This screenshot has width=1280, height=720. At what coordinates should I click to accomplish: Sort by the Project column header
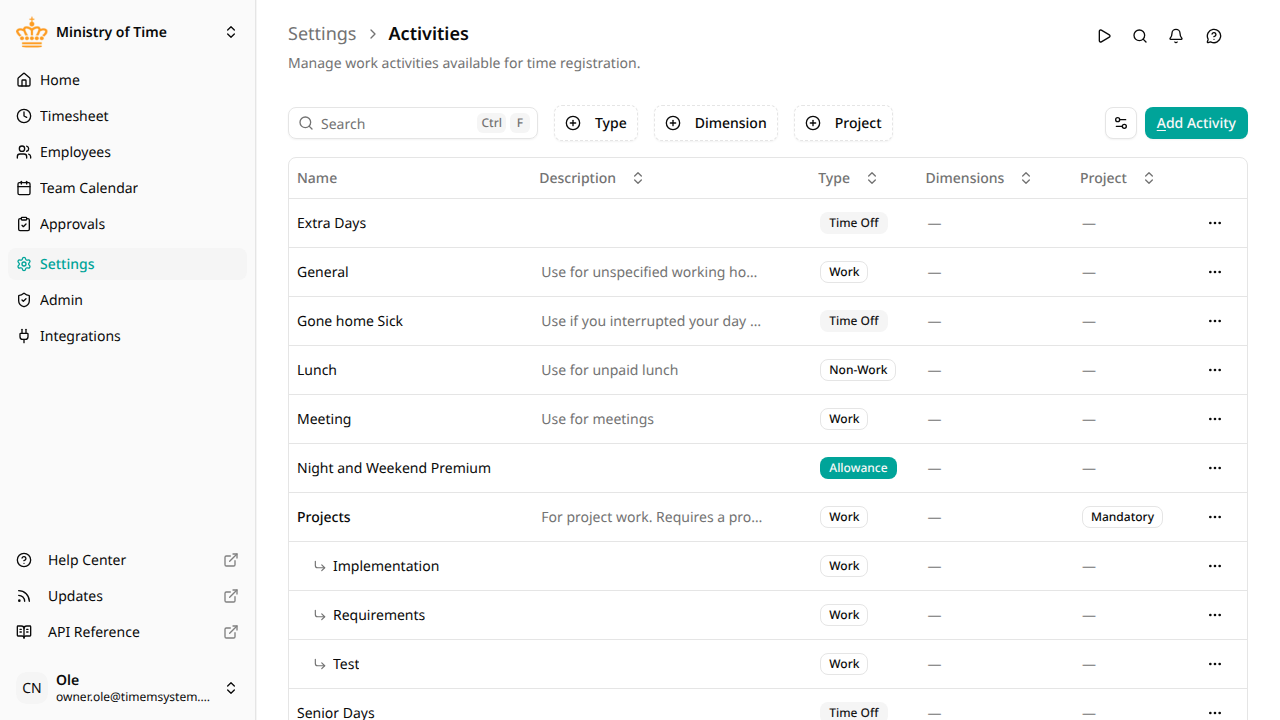point(1117,178)
